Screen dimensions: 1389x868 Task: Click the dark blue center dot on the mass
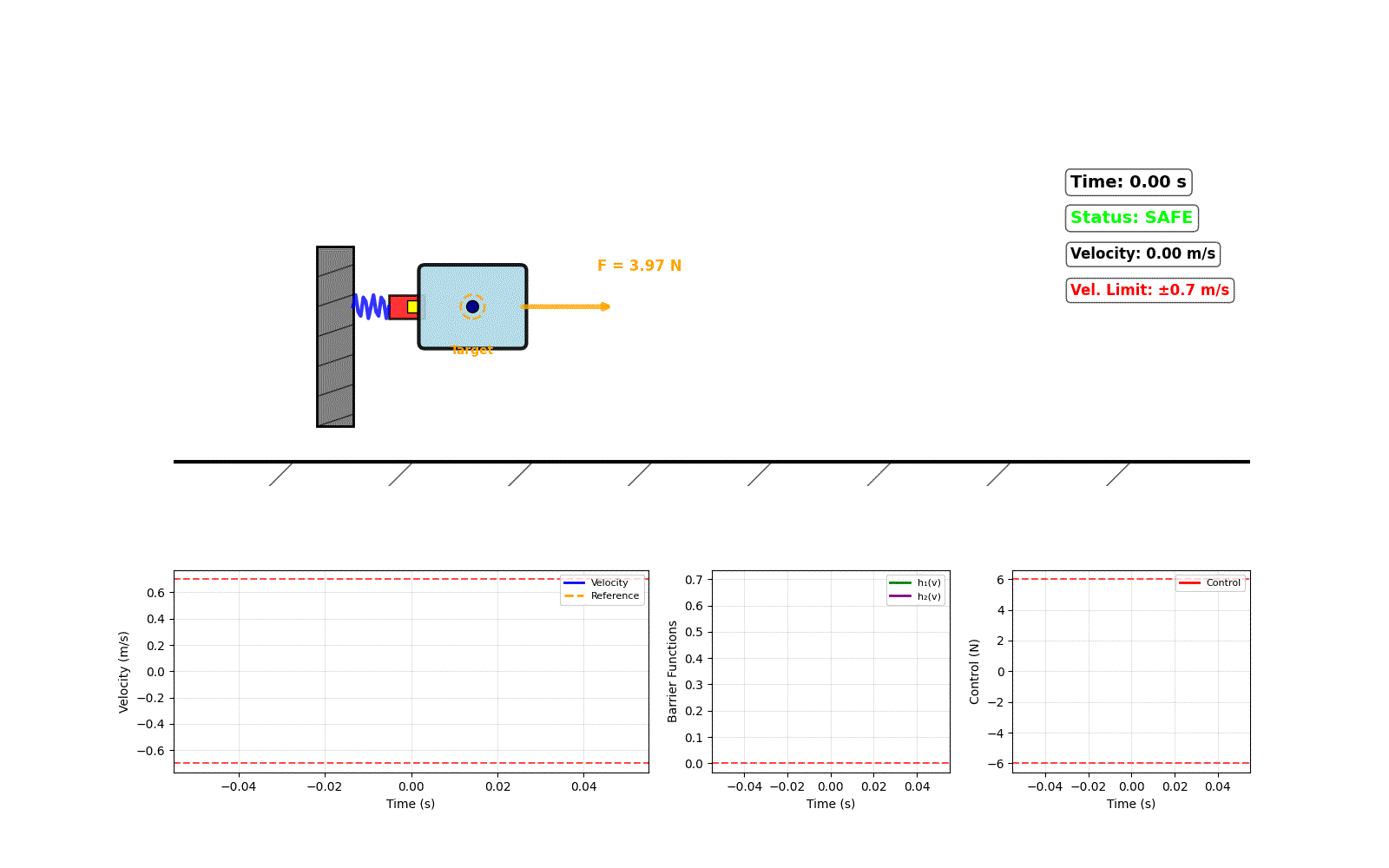[x=472, y=306]
